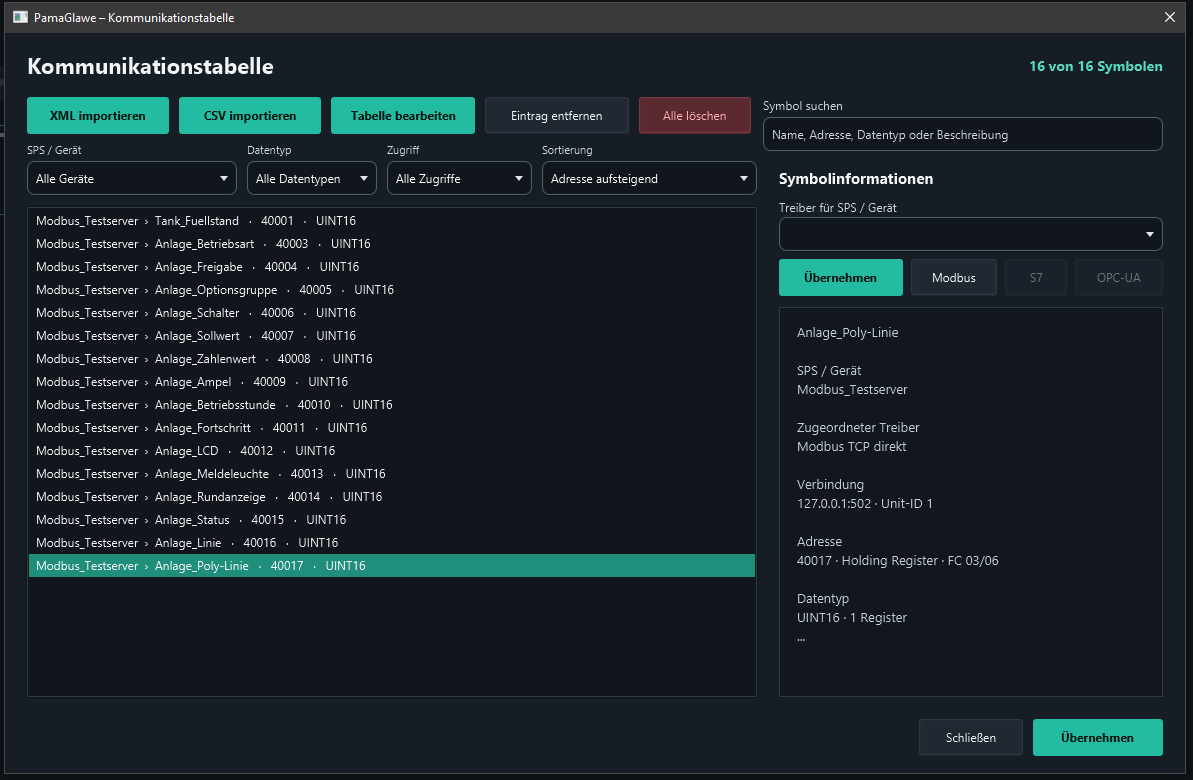Click the Schließen button
This screenshot has width=1193, height=780.
[x=971, y=737]
